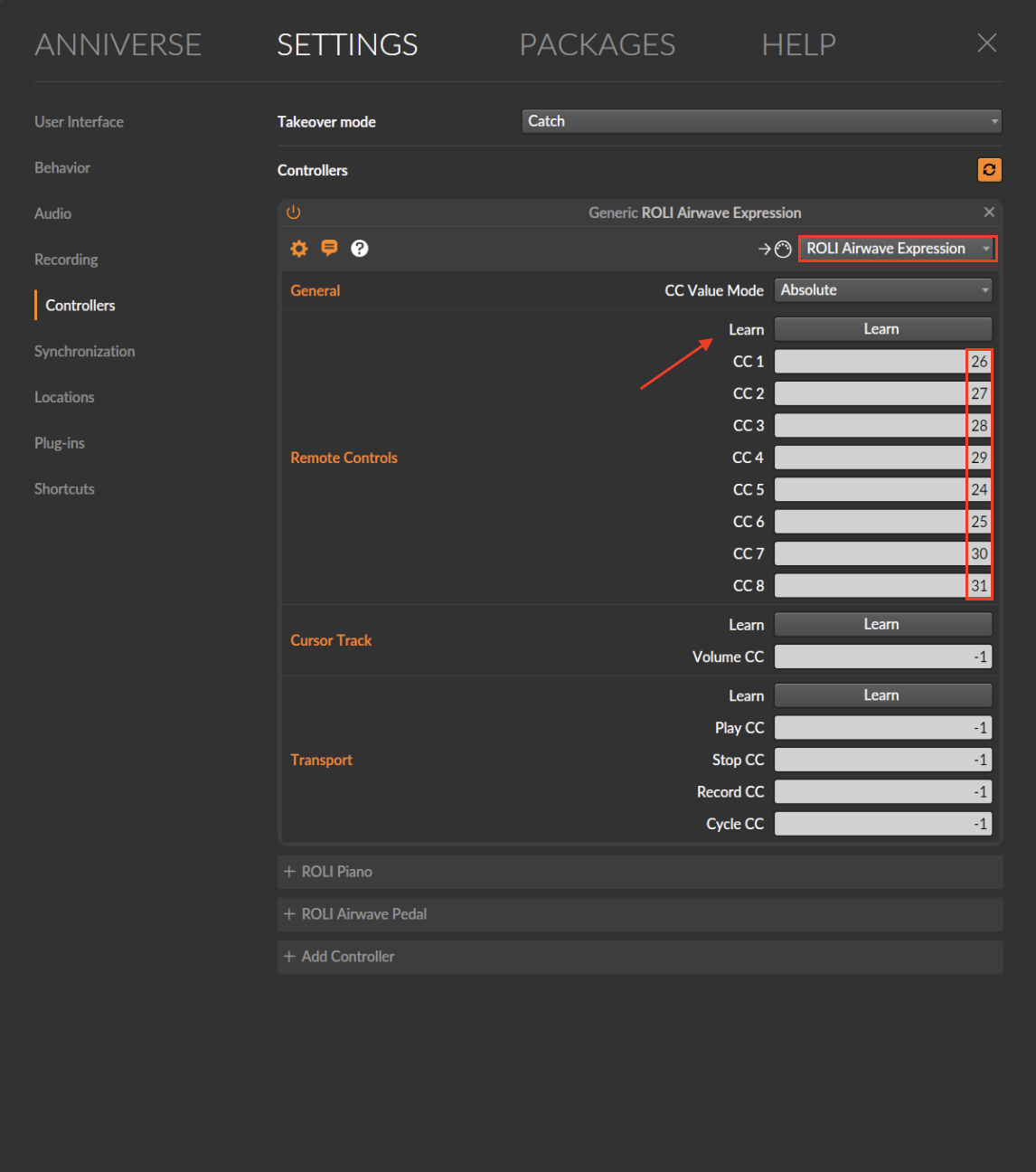Expand the ROLI Piano controller
Image resolution: width=1036 pixels, height=1172 pixels.
pos(640,872)
